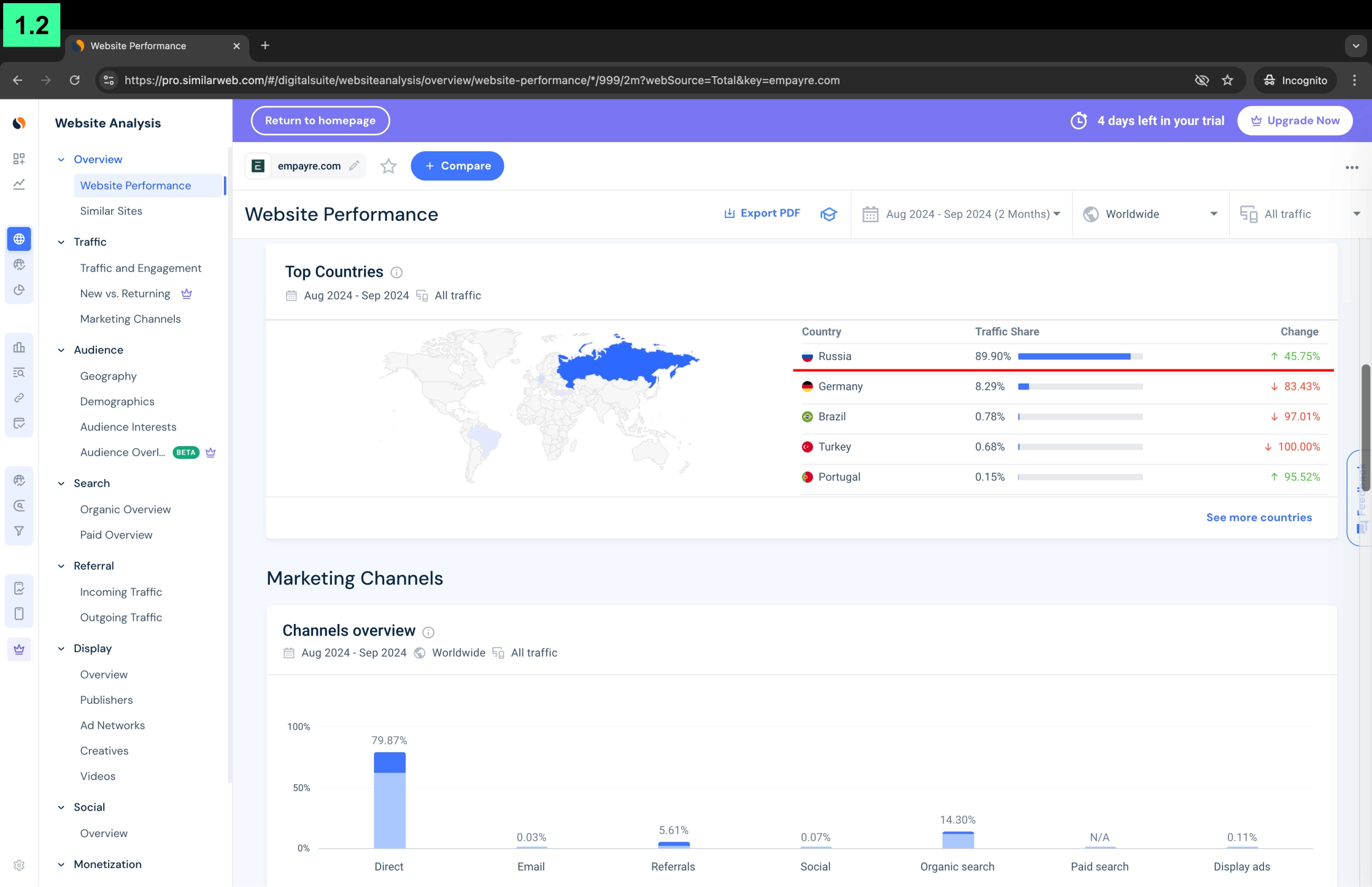Open the Aug 2024 - Sep 2024 date range selector

[962, 214]
